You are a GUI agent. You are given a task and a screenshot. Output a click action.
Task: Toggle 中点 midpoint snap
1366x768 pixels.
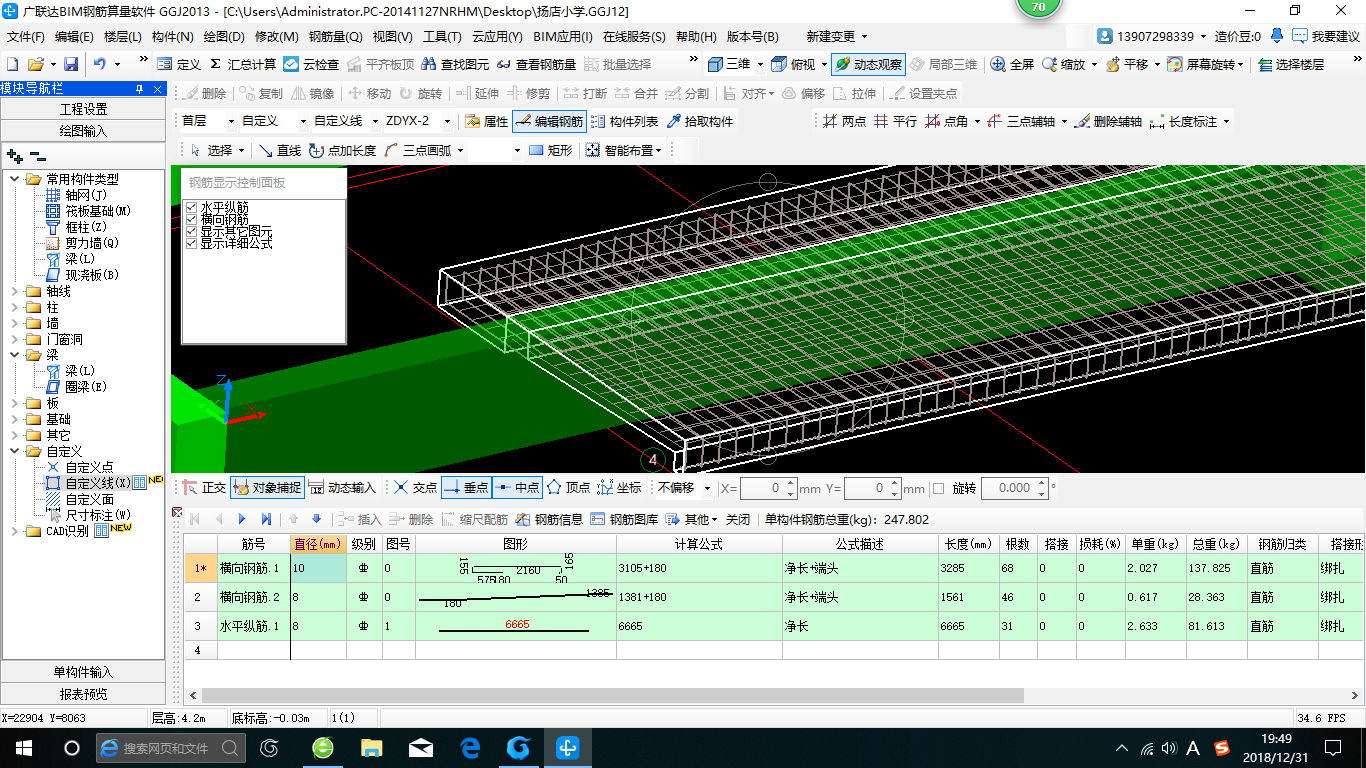[x=517, y=488]
